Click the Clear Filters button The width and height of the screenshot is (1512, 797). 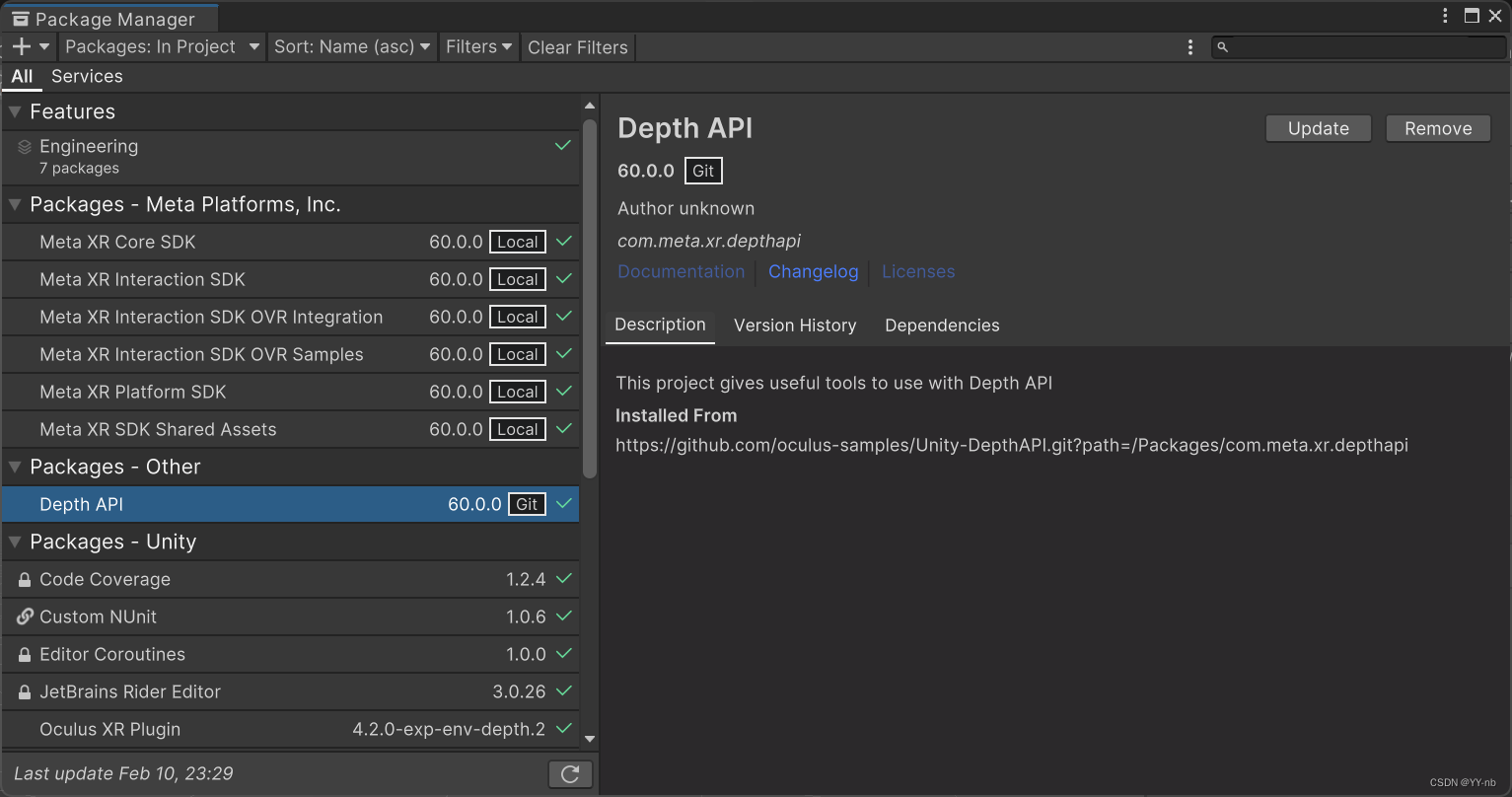577,47
